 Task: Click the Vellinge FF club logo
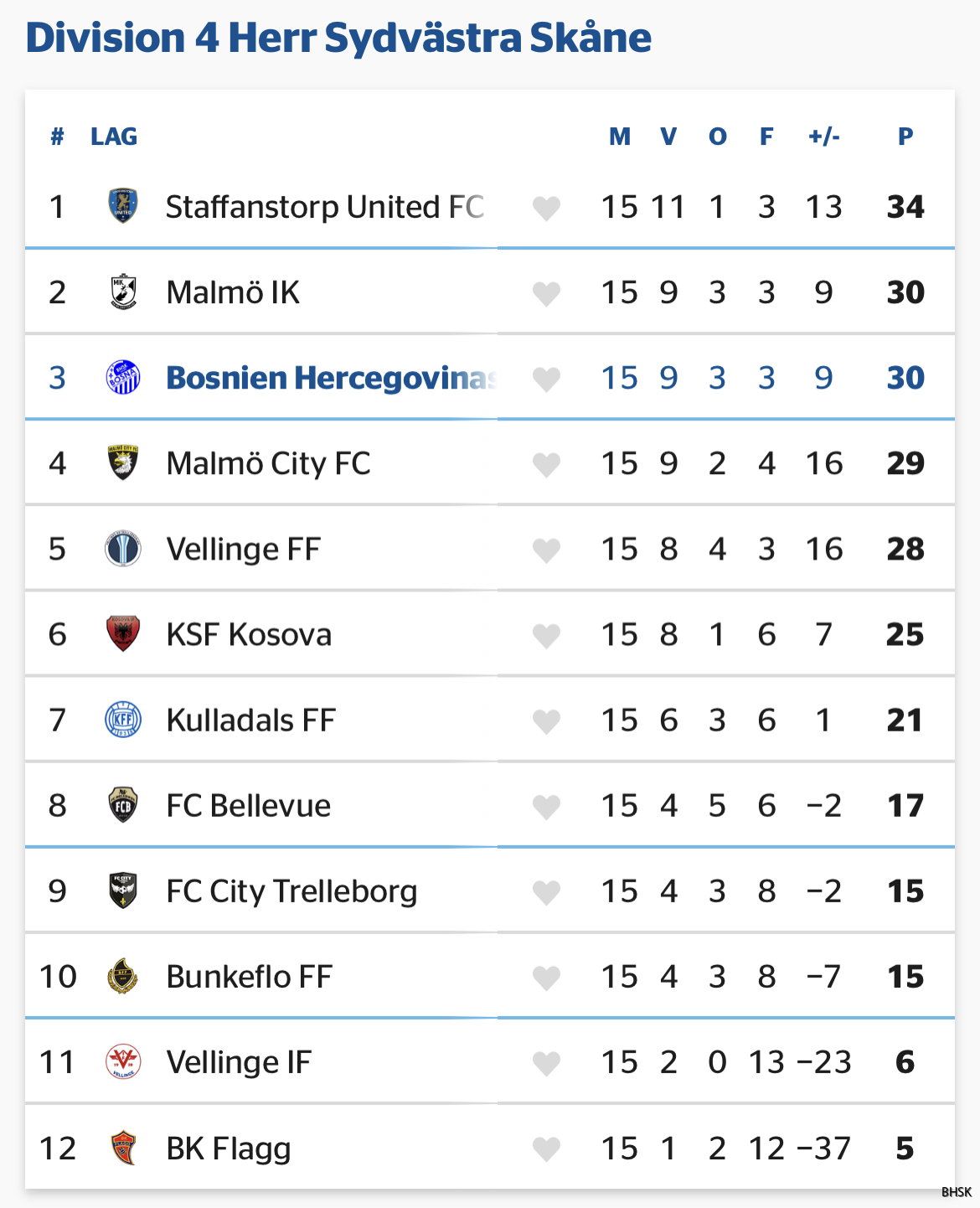click(x=123, y=549)
